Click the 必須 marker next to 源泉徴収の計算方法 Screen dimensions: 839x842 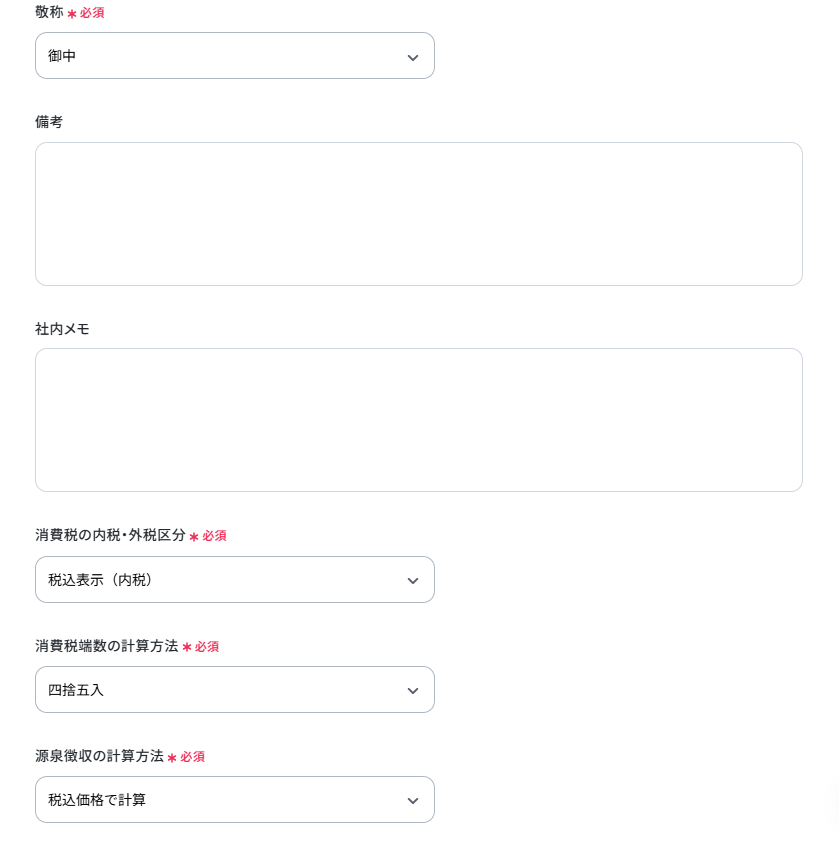(x=192, y=757)
